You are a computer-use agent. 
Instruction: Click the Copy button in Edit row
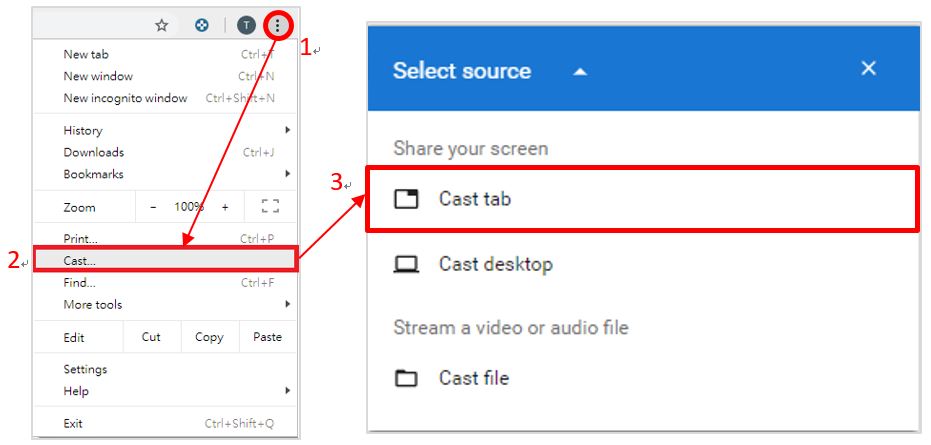(x=209, y=337)
